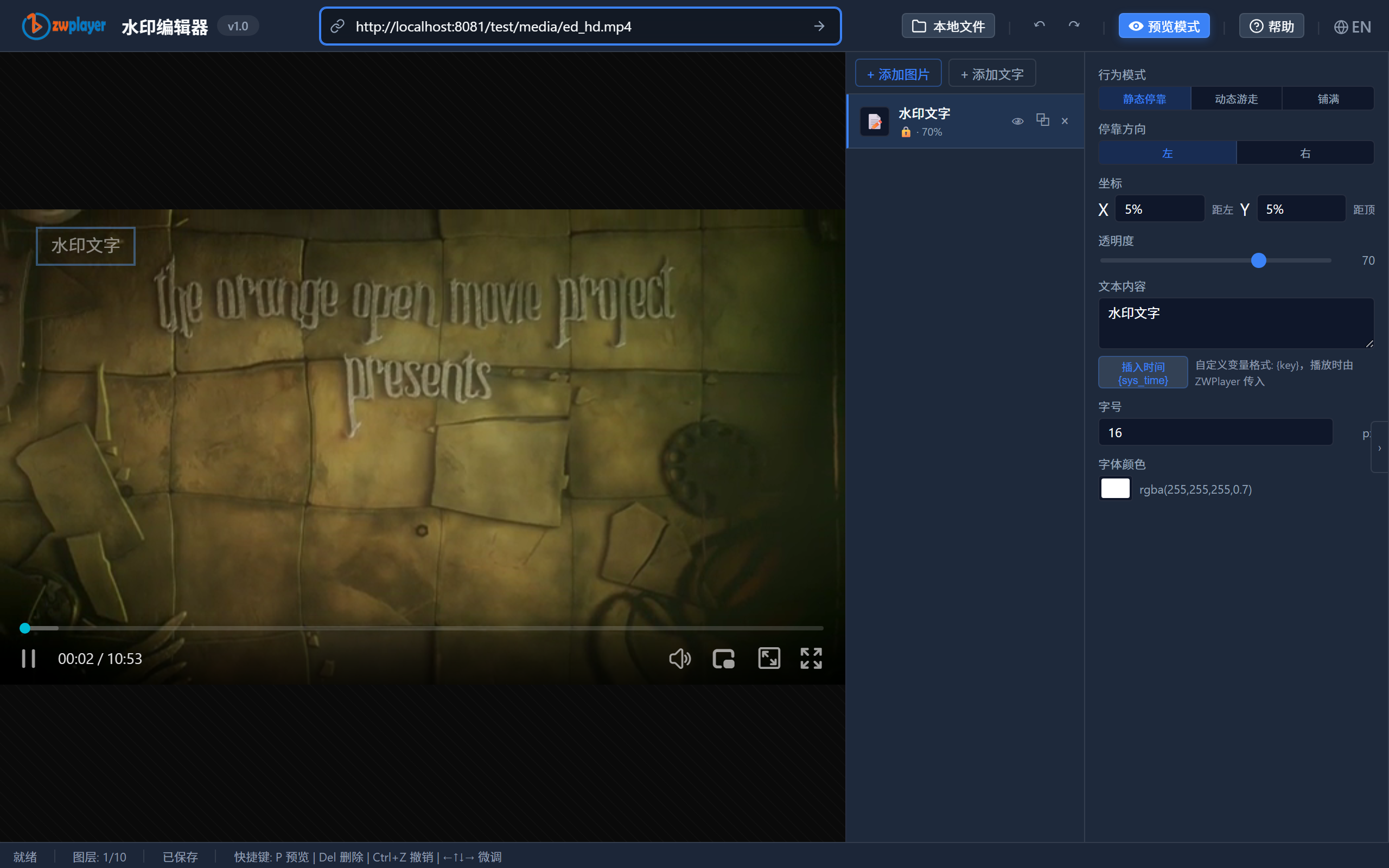Select the 水印文字 layer thumbnail icon
Screen dimensions: 1389x868
coord(874,121)
